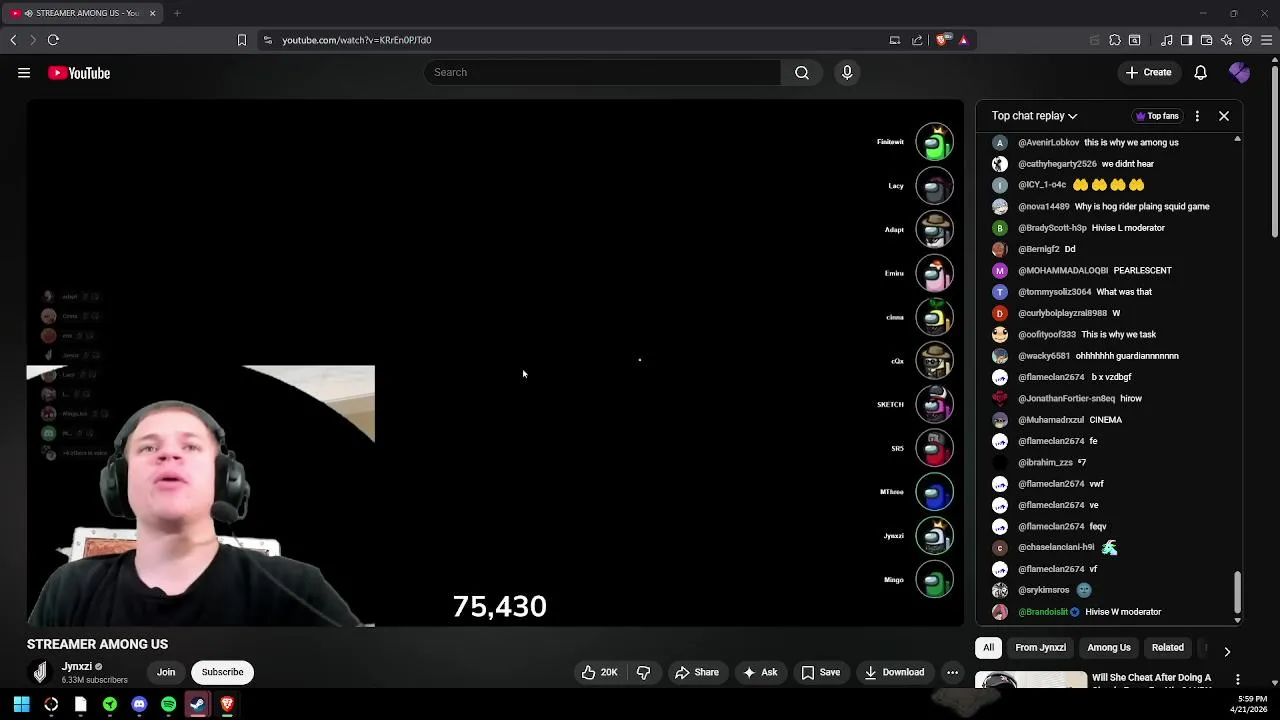This screenshot has width=1280, height=720.
Task: Expand the Top chat replay dropdown
Action: (1034, 116)
